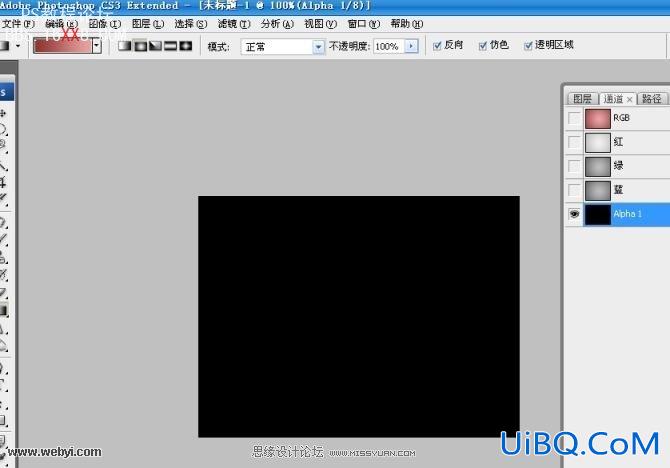Open the 图像 (Image) menu
The width and height of the screenshot is (670, 468).
click(x=105, y=24)
